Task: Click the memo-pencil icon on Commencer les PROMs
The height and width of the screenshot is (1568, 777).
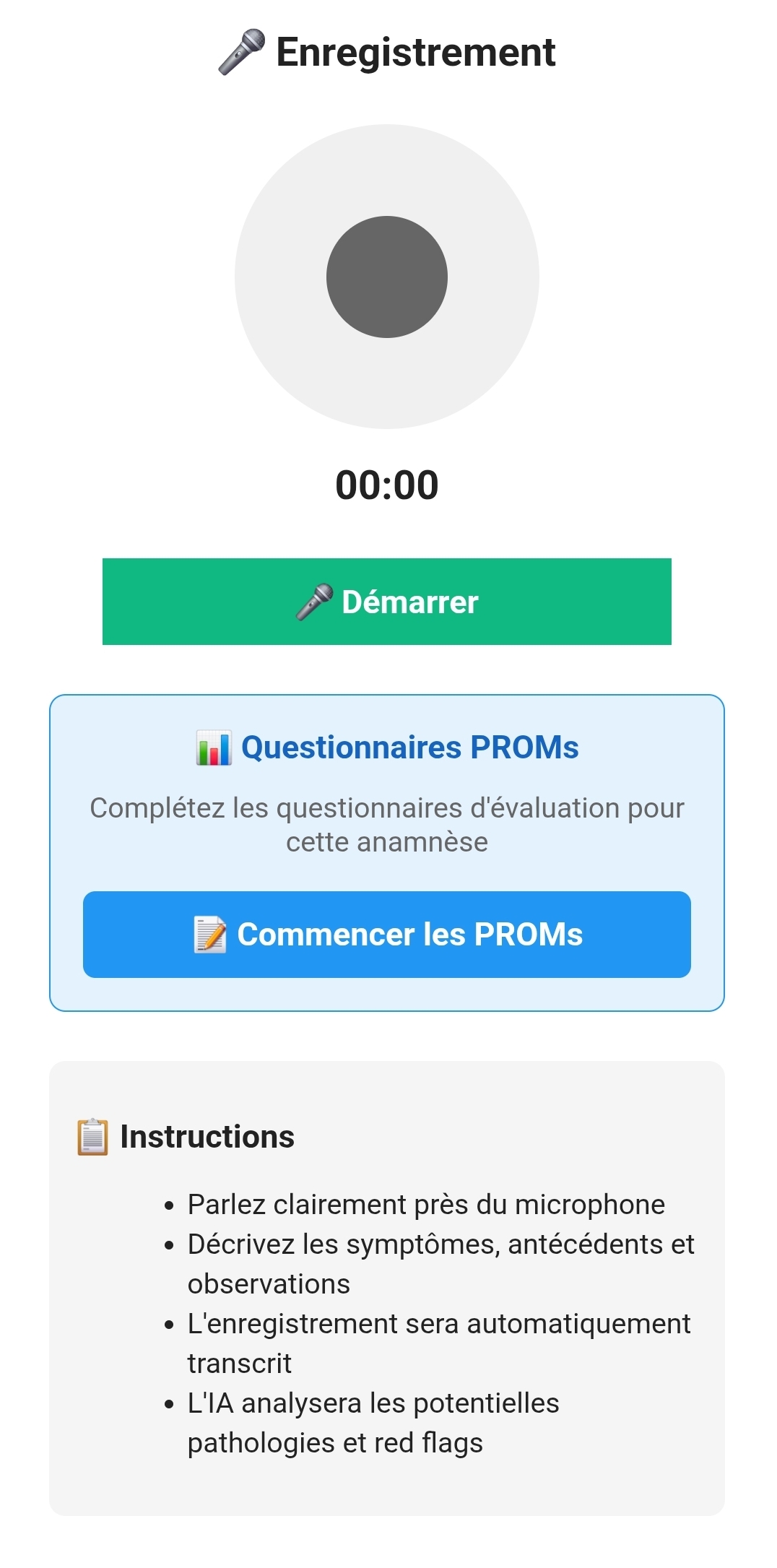Action: point(209,934)
